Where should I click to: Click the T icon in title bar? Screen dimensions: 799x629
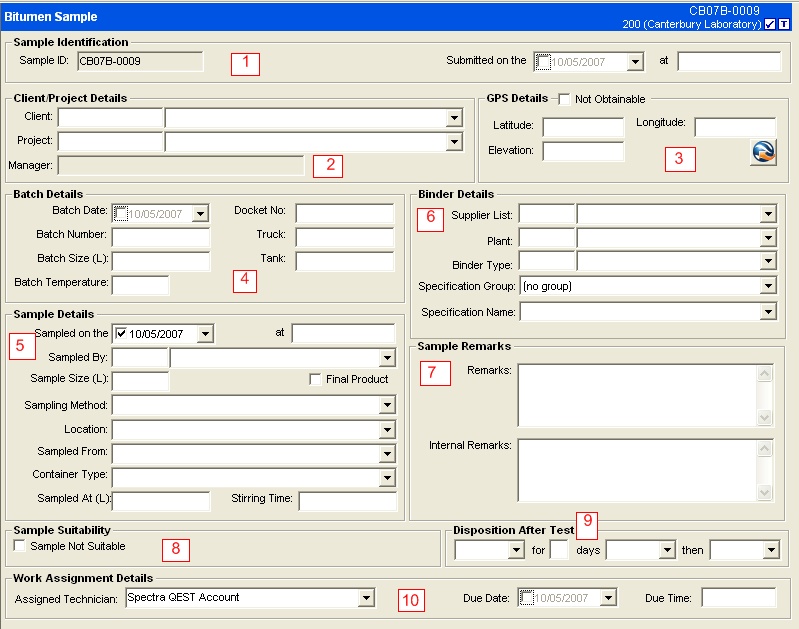coord(784,24)
